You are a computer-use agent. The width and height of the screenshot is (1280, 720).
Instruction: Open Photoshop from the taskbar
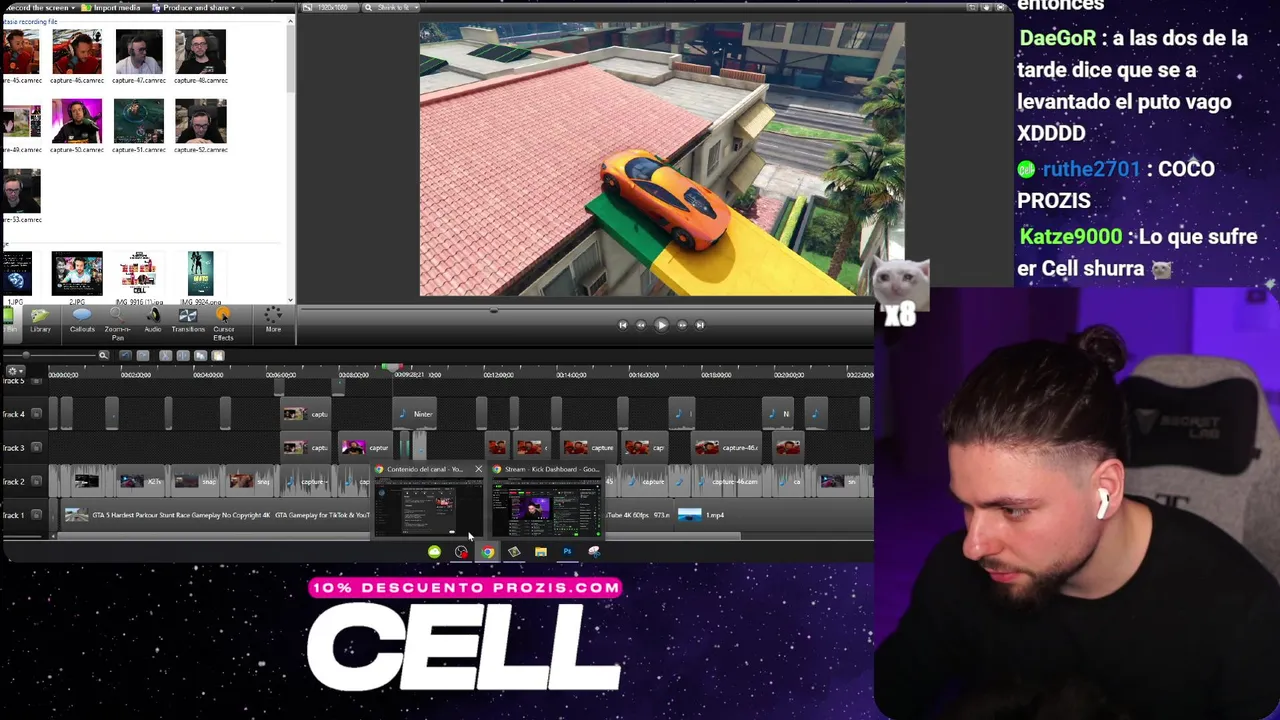point(567,552)
